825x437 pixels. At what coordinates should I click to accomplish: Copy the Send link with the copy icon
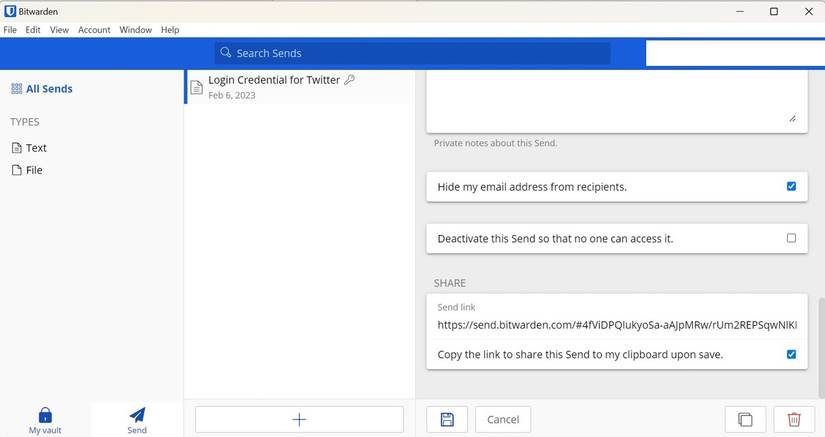[745, 419]
